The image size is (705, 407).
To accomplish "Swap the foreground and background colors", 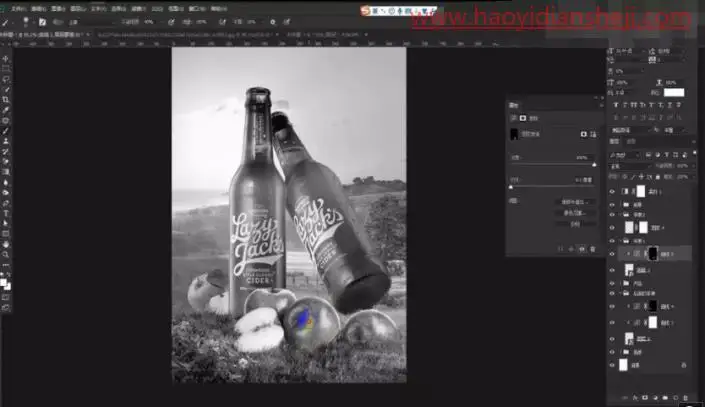I will tap(9, 275).
